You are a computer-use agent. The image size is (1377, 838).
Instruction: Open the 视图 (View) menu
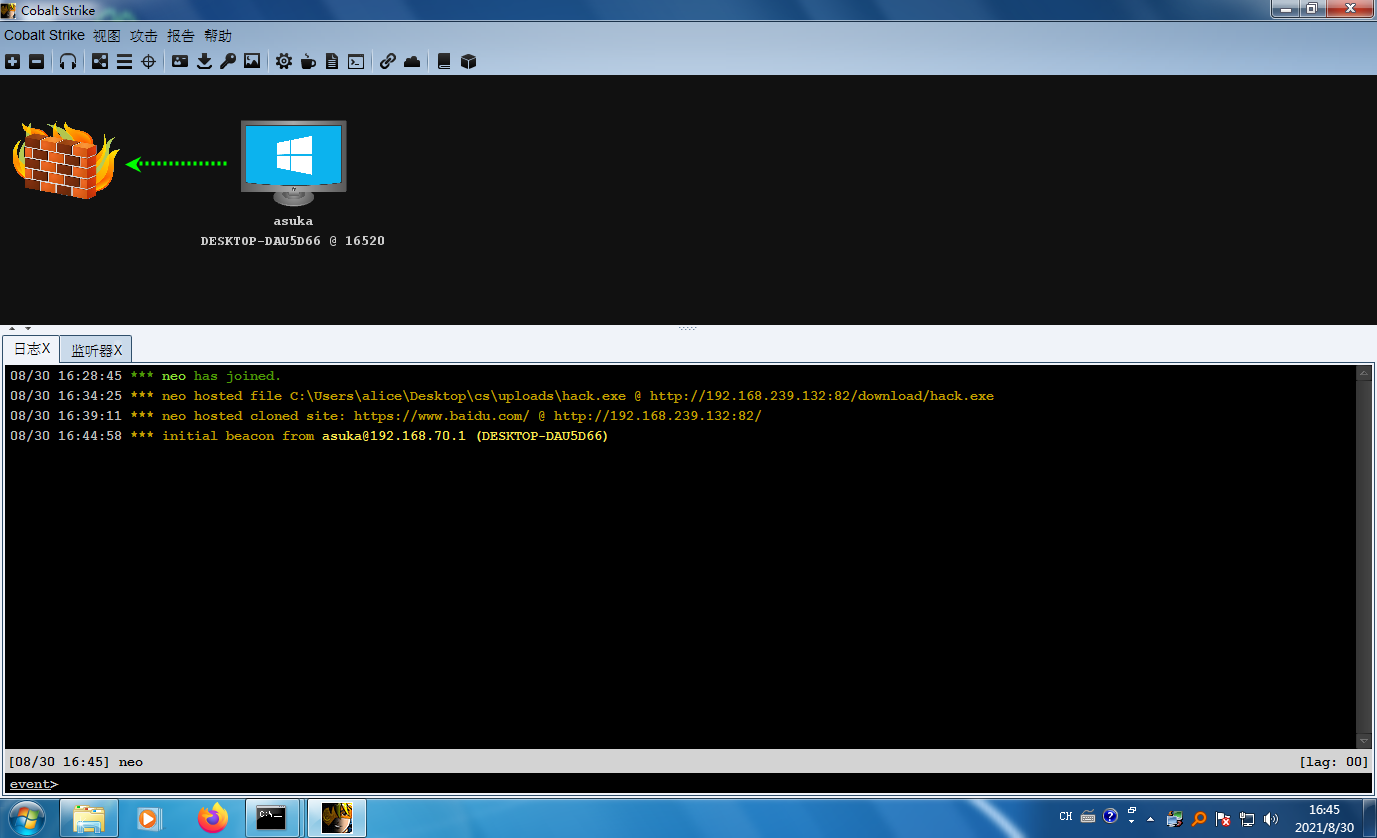107,35
